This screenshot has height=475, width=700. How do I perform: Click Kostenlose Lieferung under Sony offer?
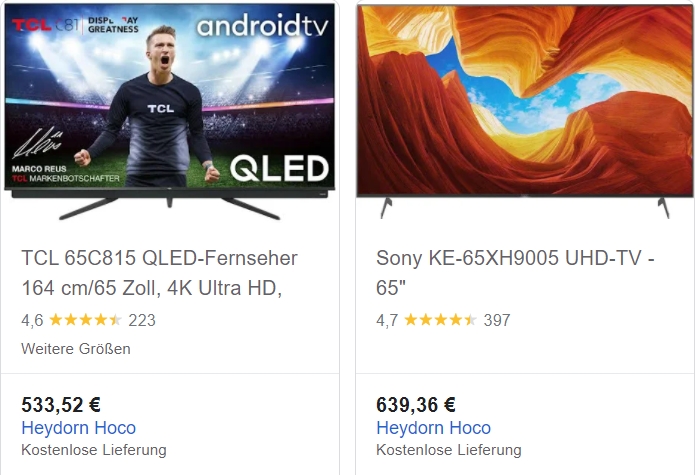tap(449, 450)
